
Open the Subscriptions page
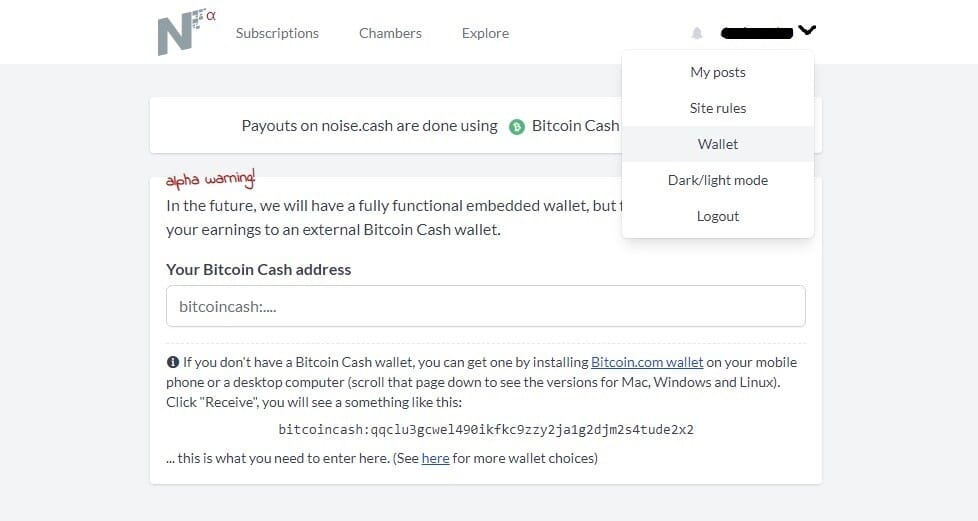click(x=277, y=33)
